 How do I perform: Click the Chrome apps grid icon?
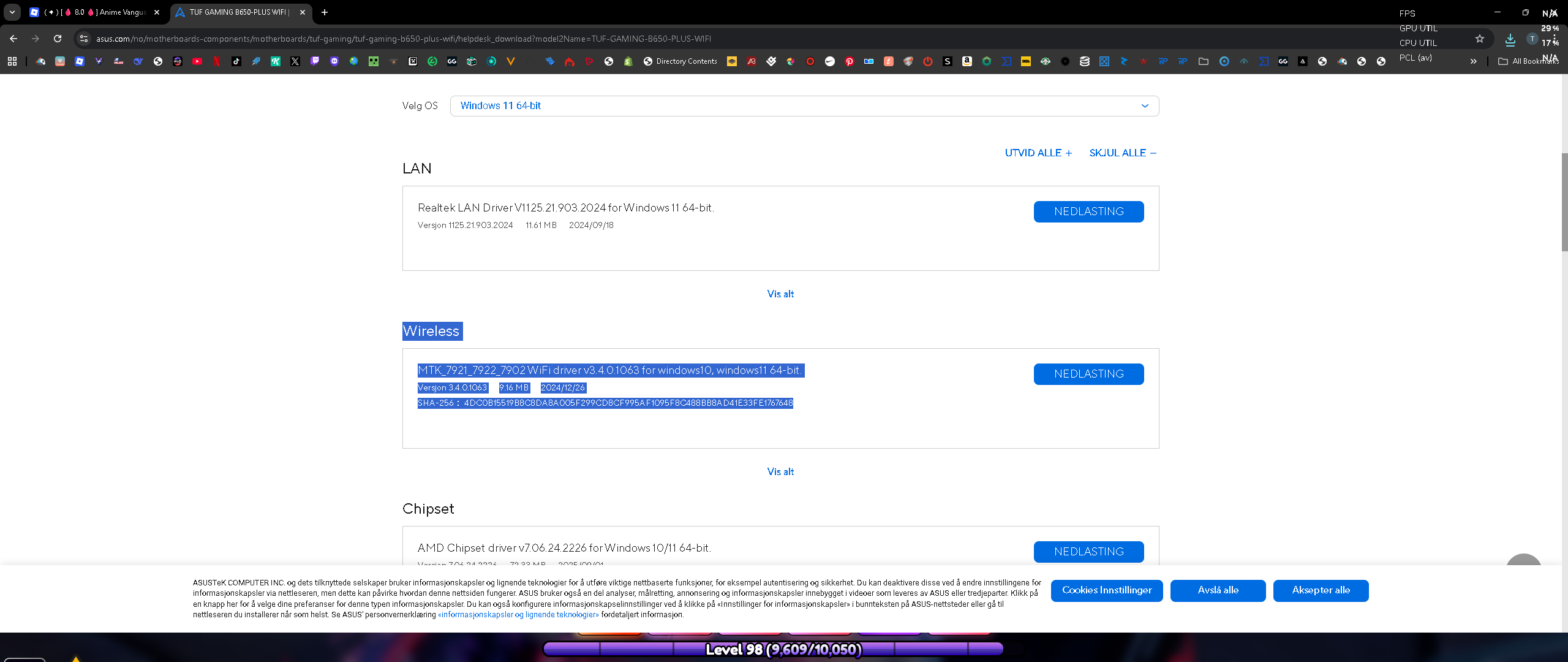pos(12,61)
